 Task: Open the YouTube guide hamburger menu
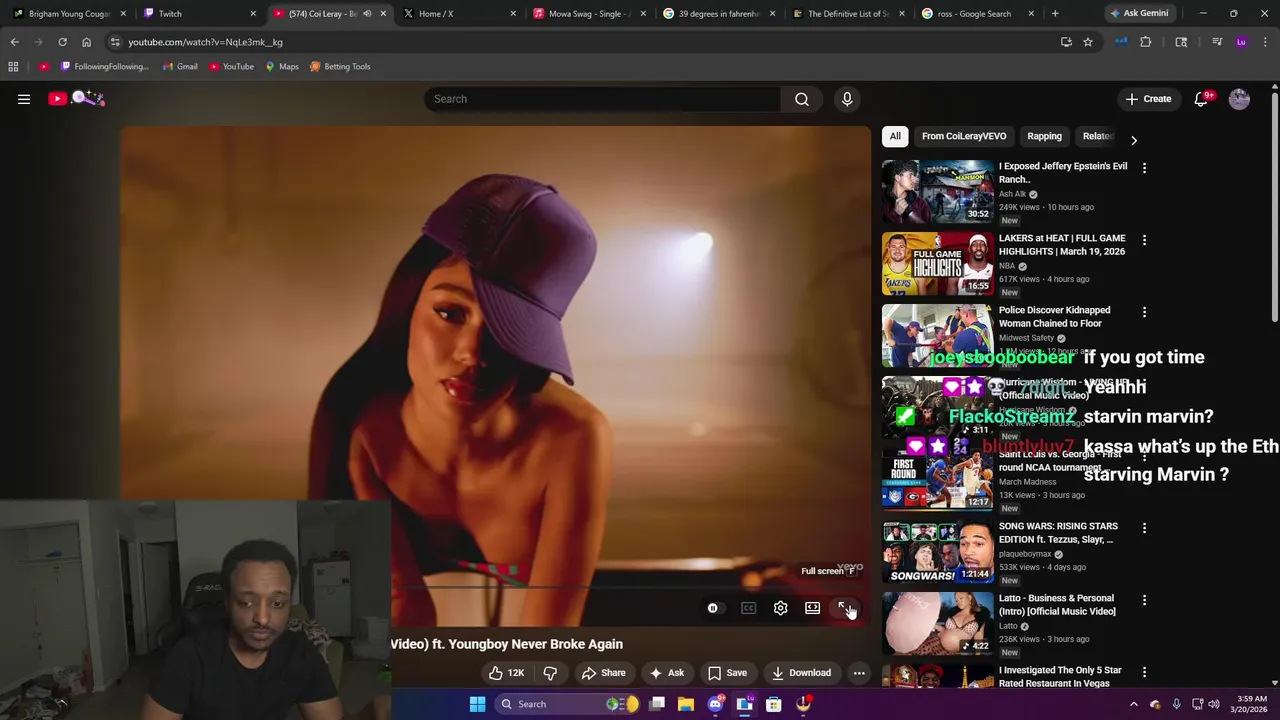click(x=24, y=99)
